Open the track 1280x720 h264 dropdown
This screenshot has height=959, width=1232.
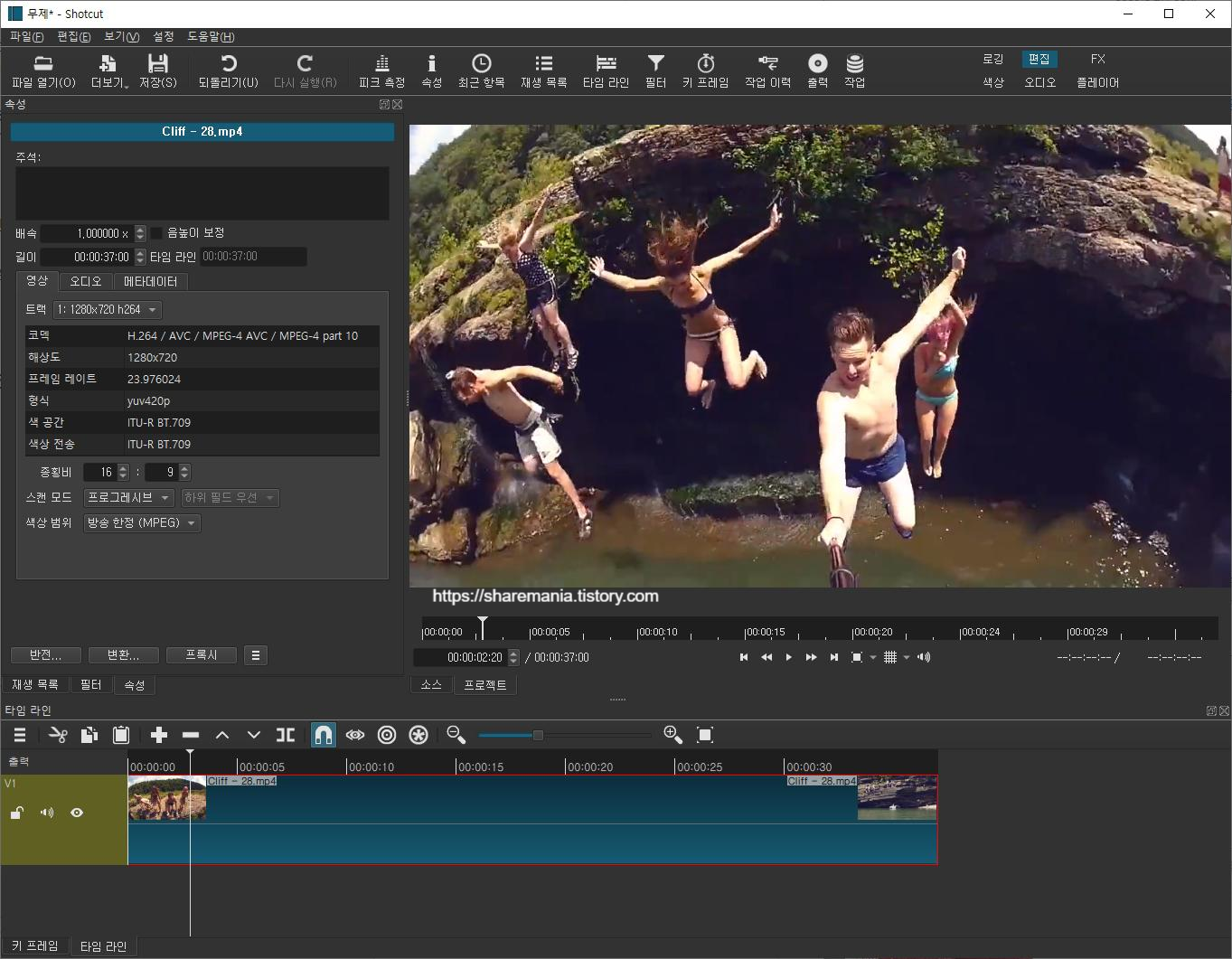[107, 310]
